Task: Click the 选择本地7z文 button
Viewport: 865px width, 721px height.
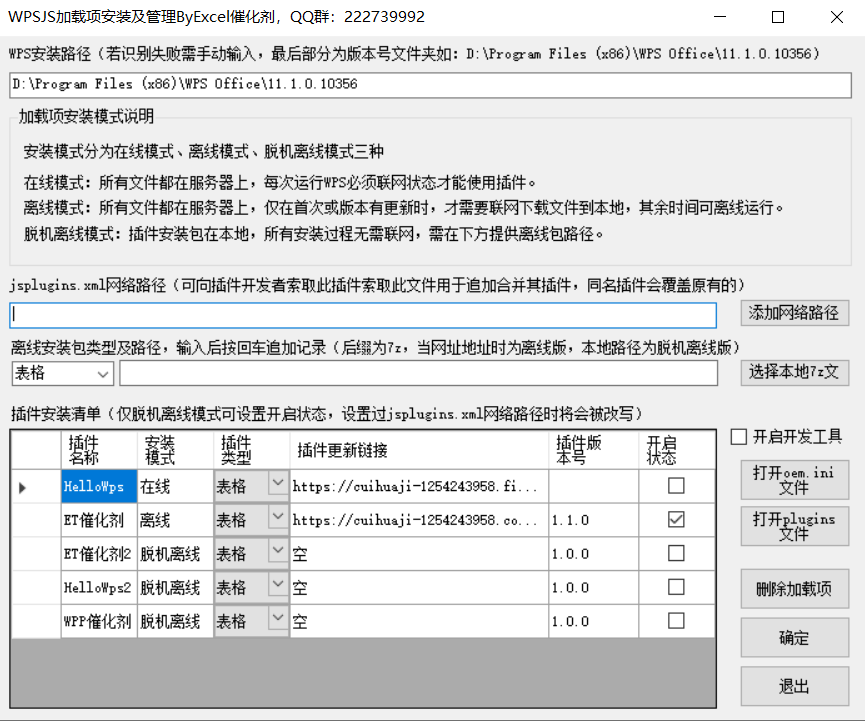Action: point(794,373)
